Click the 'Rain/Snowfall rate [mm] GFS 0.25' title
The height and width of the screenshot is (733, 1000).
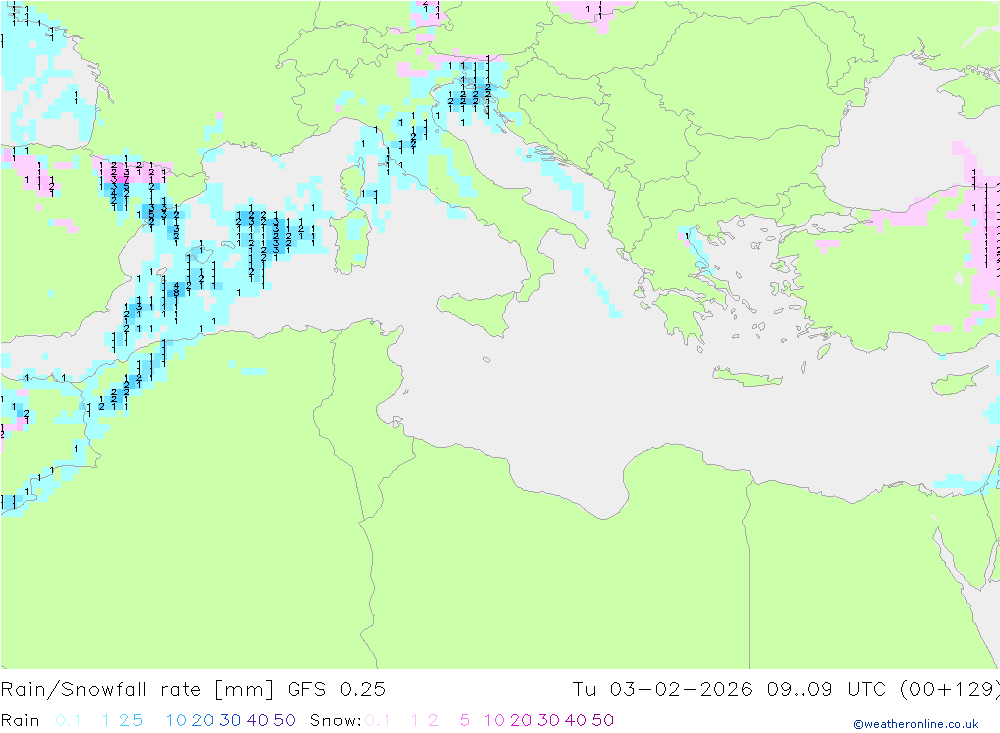point(193,690)
